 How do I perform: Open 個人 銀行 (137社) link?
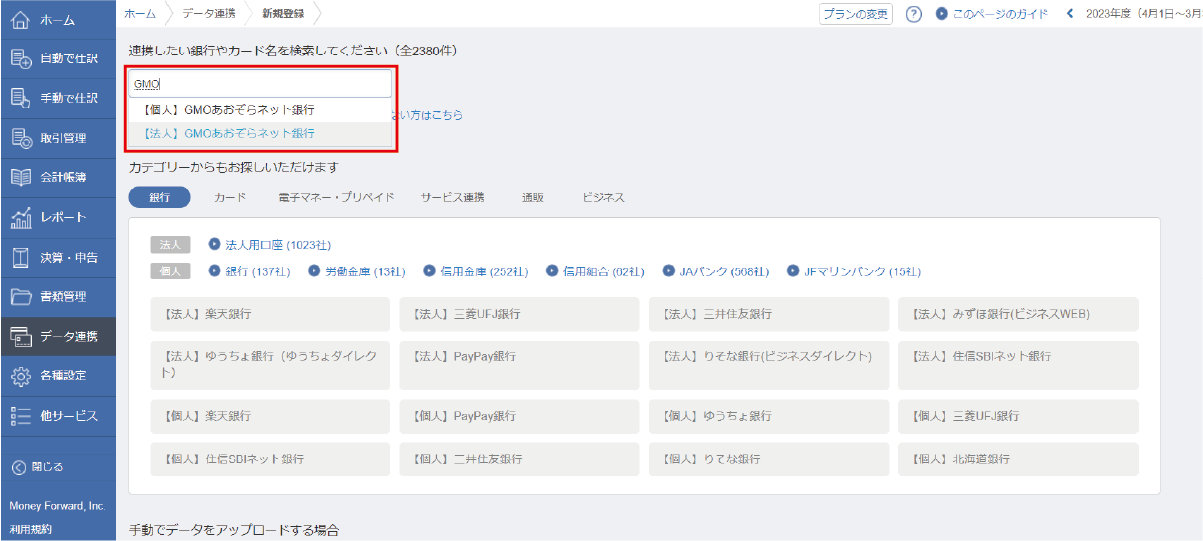(249, 271)
